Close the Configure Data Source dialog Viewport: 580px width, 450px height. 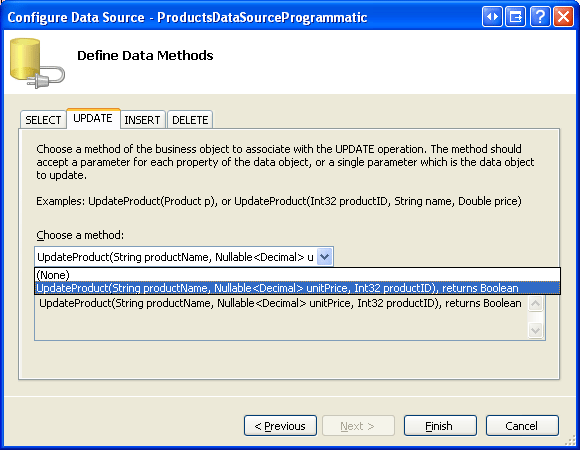563,17
